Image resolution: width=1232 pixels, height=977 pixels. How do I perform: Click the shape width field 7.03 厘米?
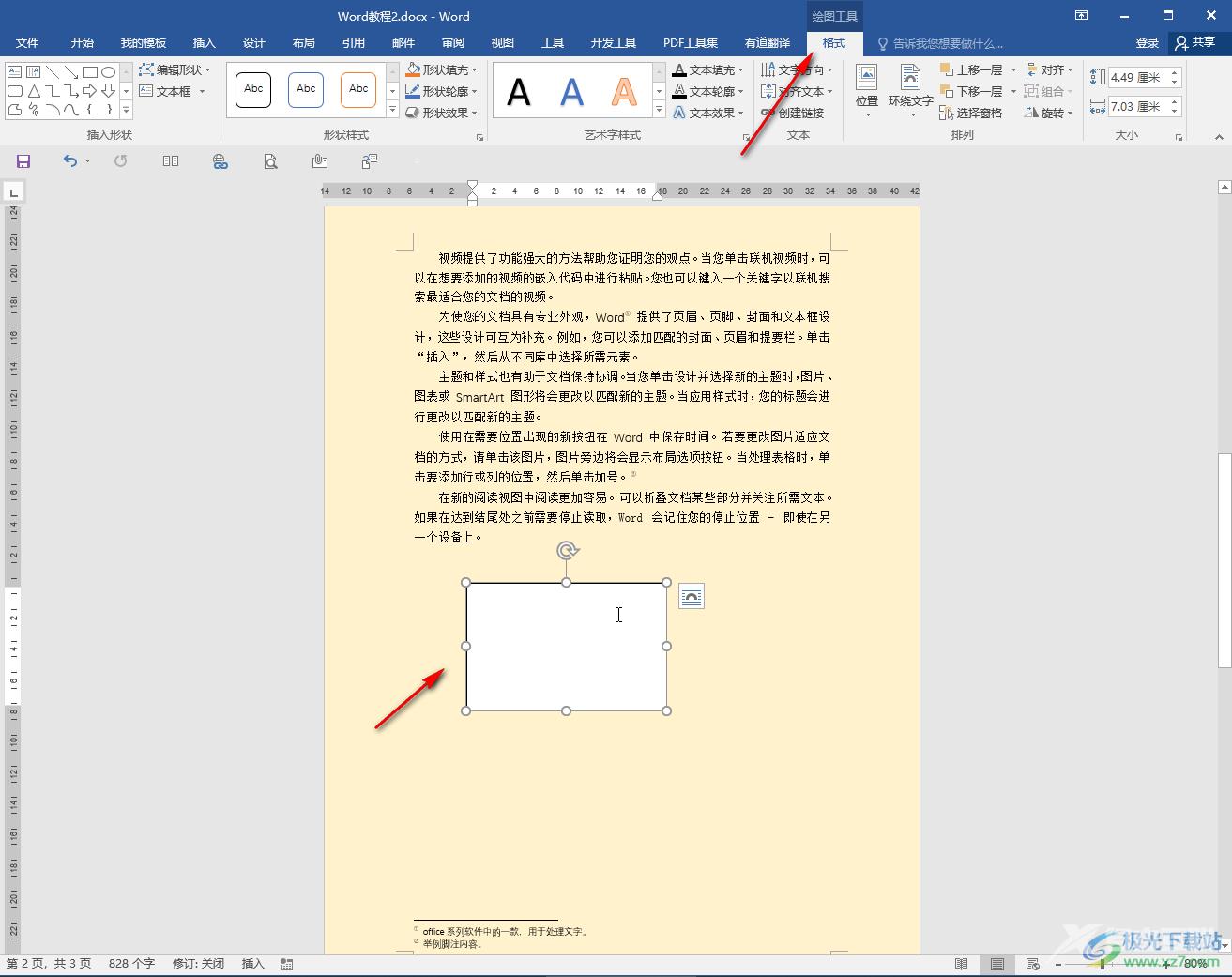point(1137,106)
